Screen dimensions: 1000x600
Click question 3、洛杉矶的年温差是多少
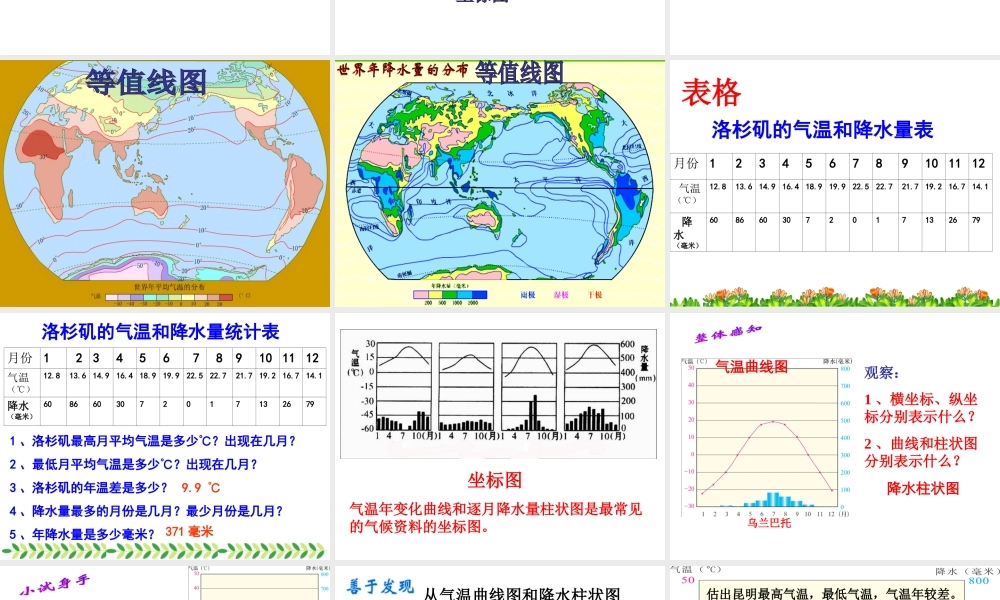[88, 488]
